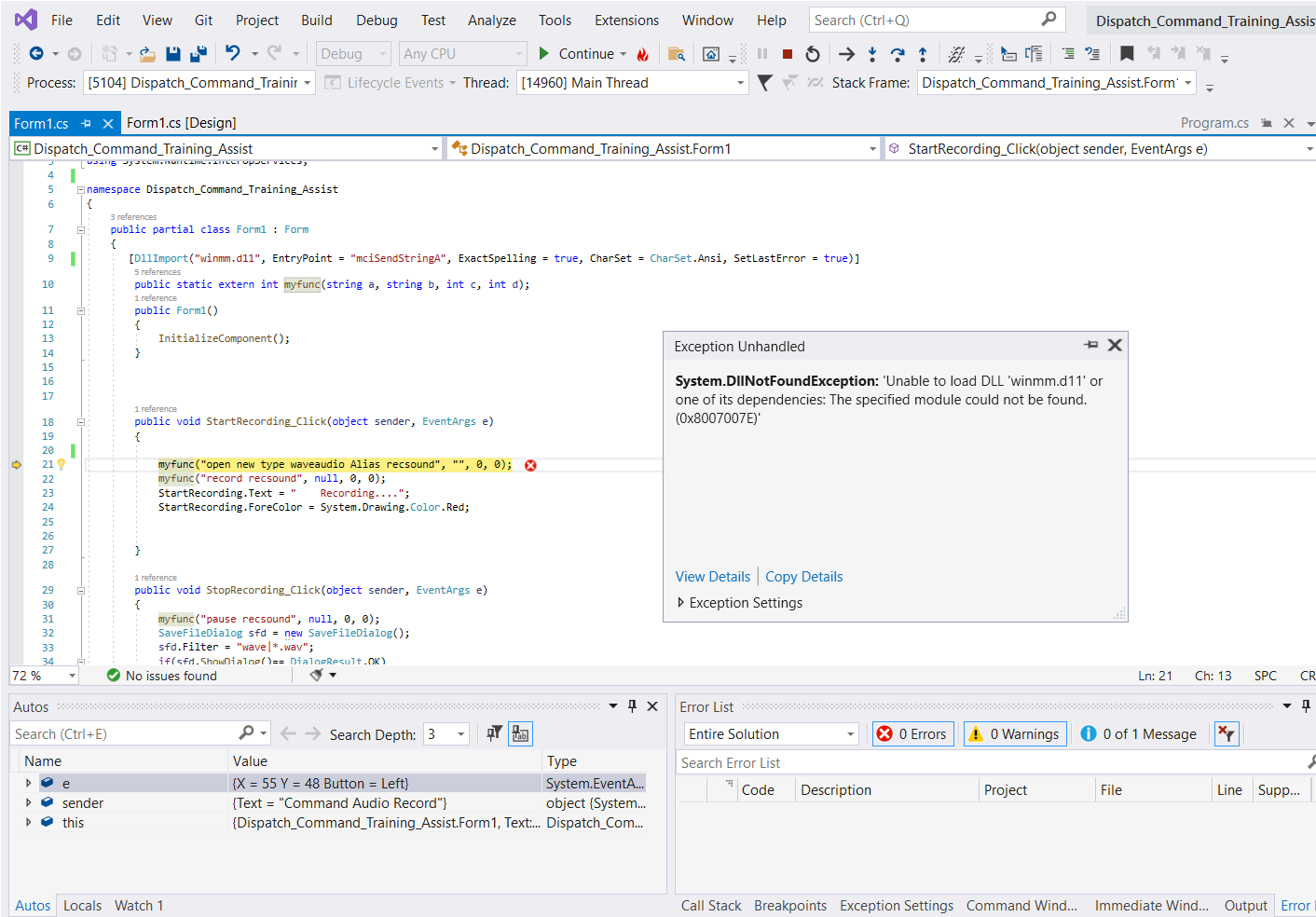Switch to Form1.cs [Design] tab
The image size is (1316, 917).
click(182, 123)
